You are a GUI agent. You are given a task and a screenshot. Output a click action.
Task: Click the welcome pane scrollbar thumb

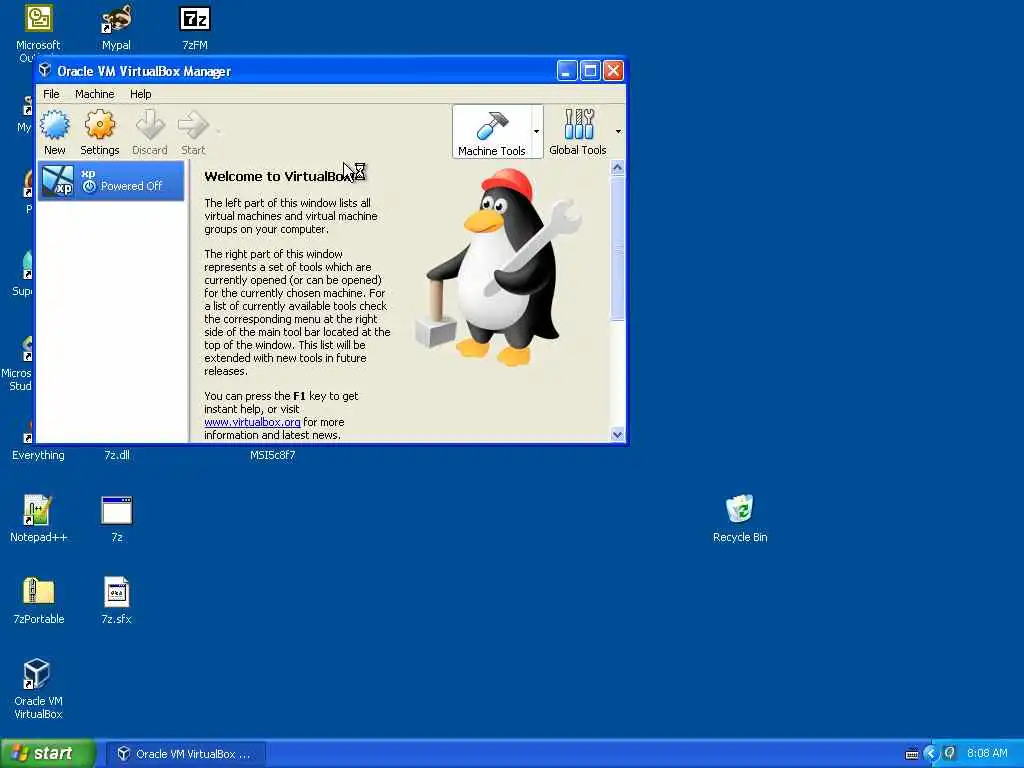click(x=617, y=248)
